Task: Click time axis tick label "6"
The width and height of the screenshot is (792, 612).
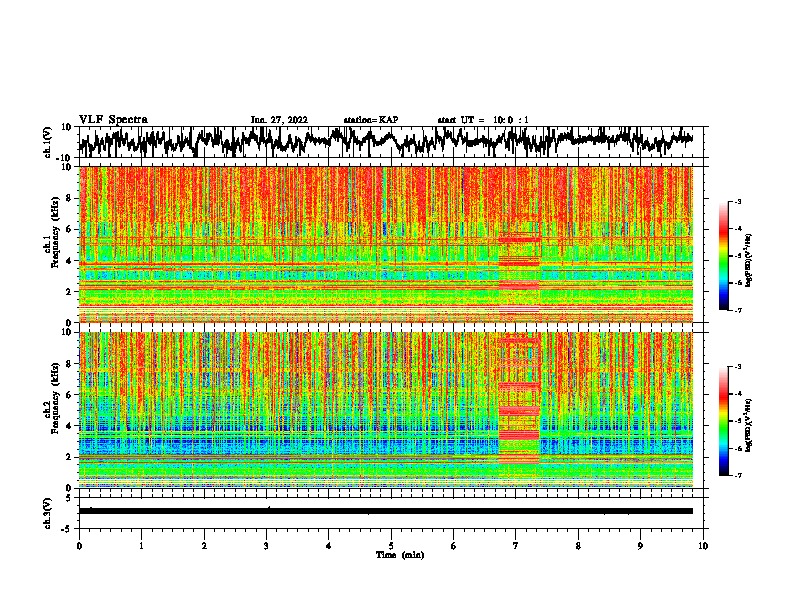Action: click(x=453, y=546)
